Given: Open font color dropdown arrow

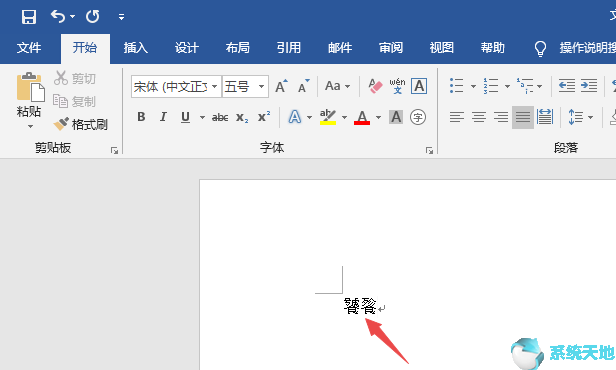Looking at the screenshot, I should tap(378, 117).
